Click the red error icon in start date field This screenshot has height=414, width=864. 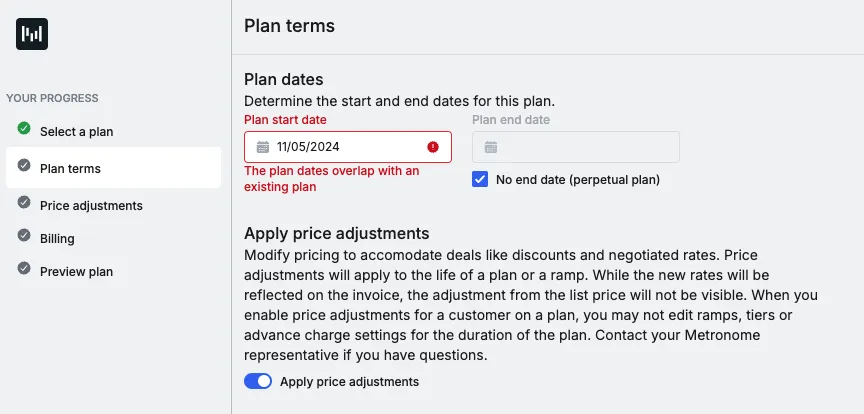(x=433, y=147)
